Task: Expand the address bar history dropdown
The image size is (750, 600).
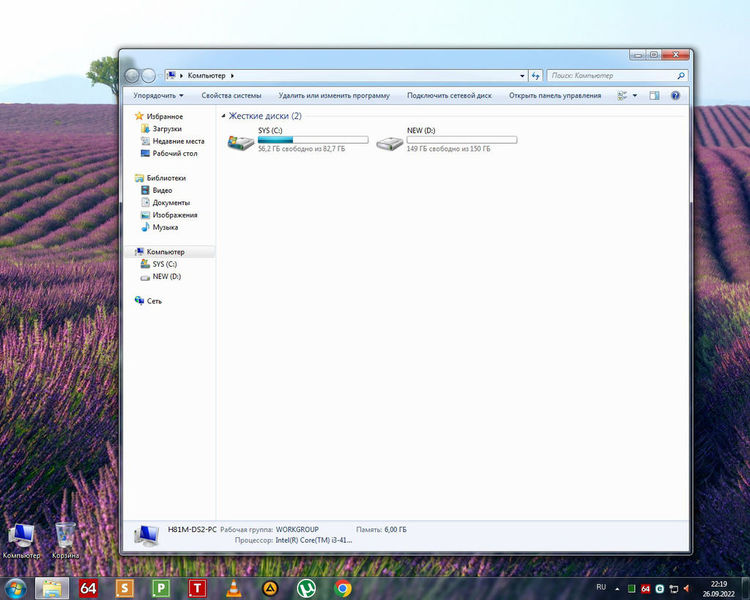Action: coord(522,75)
